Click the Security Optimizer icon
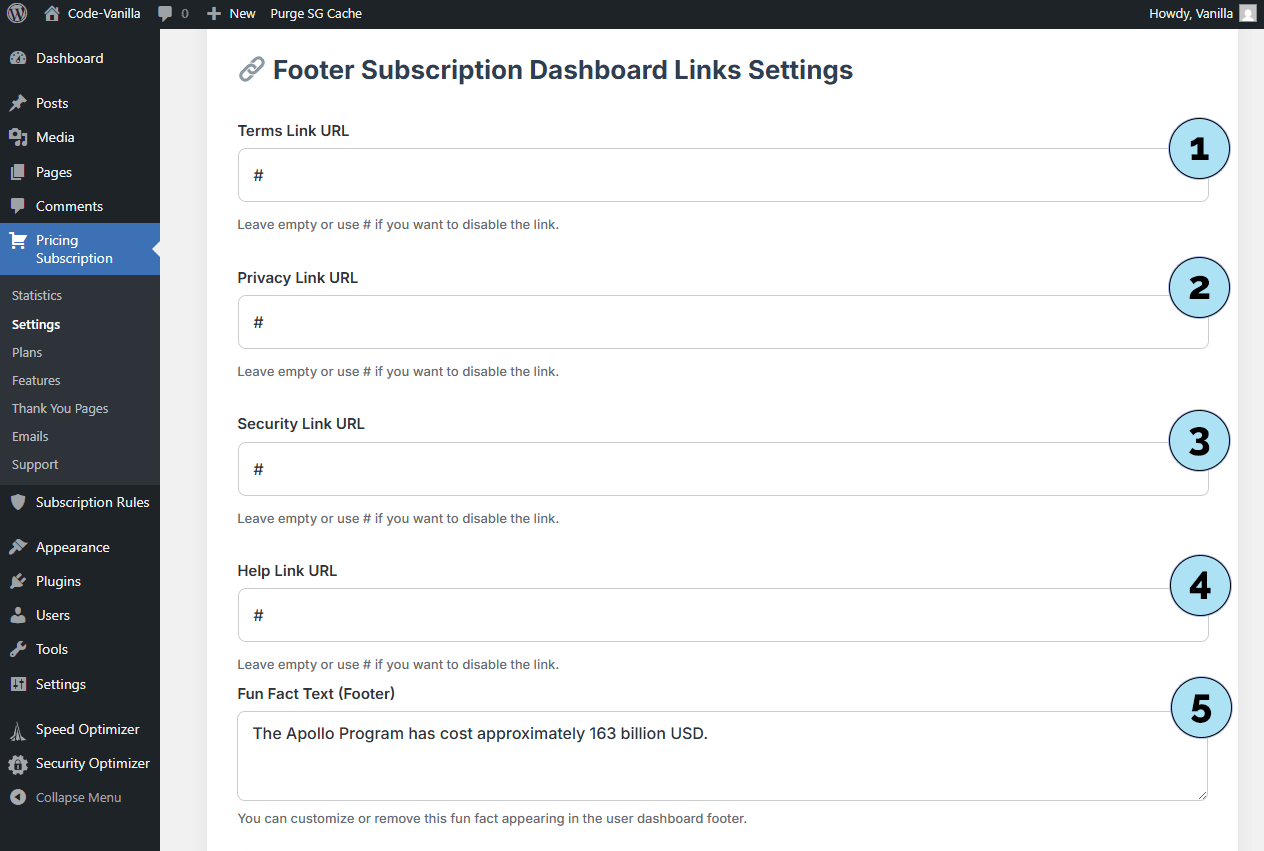This screenshot has height=851, width=1264. coord(18,764)
